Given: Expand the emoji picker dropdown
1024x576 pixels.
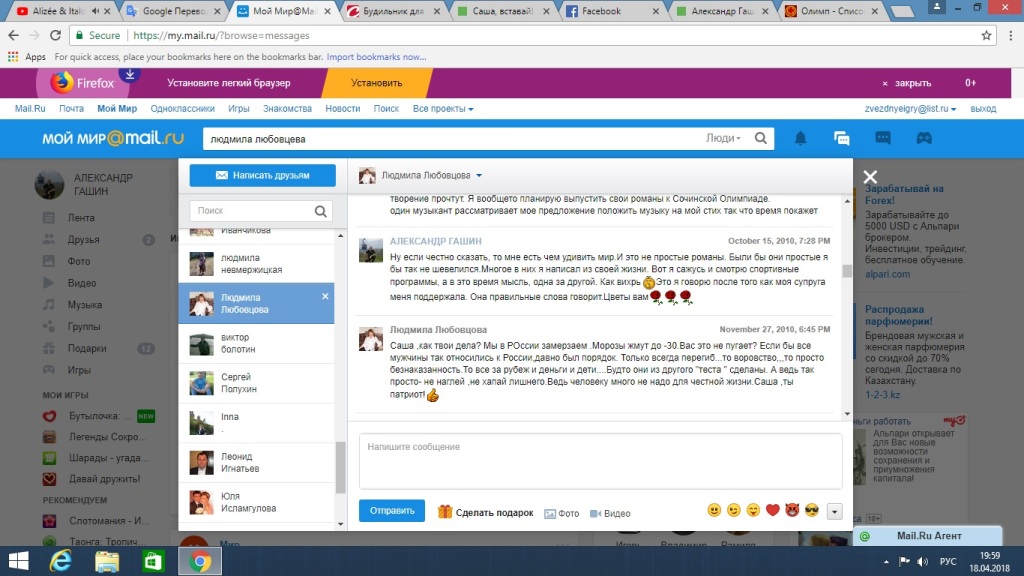Looking at the screenshot, I should (835, 511).
